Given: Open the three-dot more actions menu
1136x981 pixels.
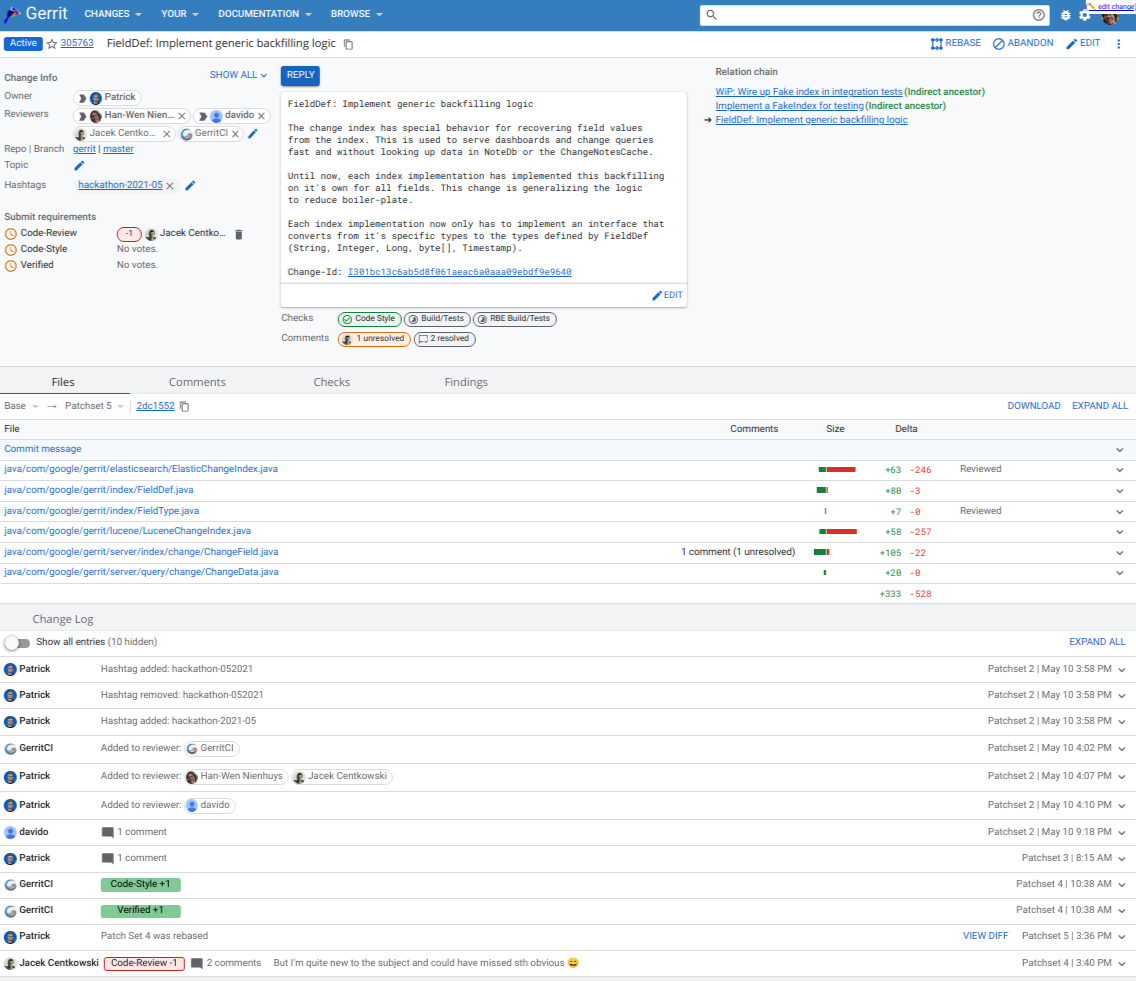Looking at the screenshot, I should 1119,44.
